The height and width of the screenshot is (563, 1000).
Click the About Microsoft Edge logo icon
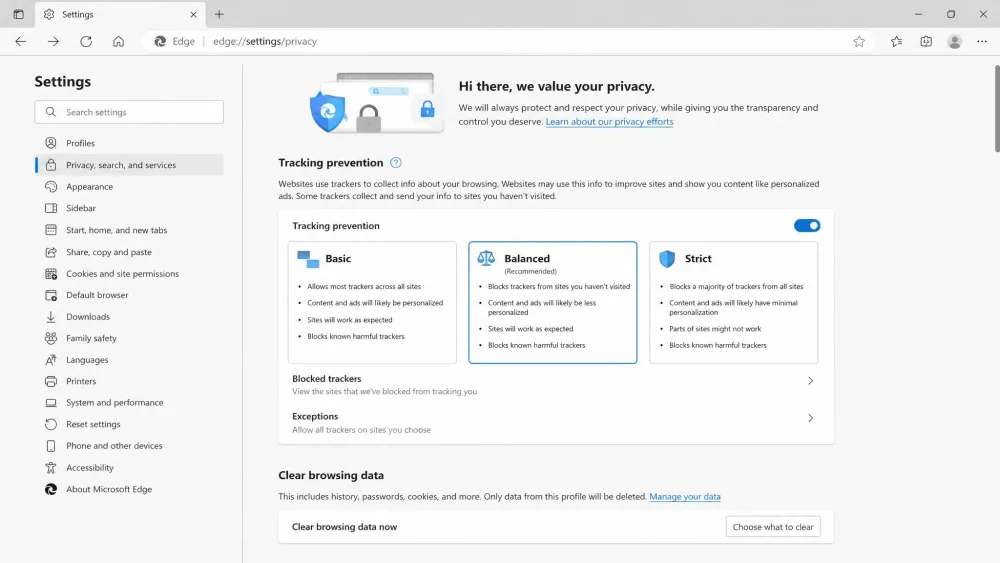51,489
